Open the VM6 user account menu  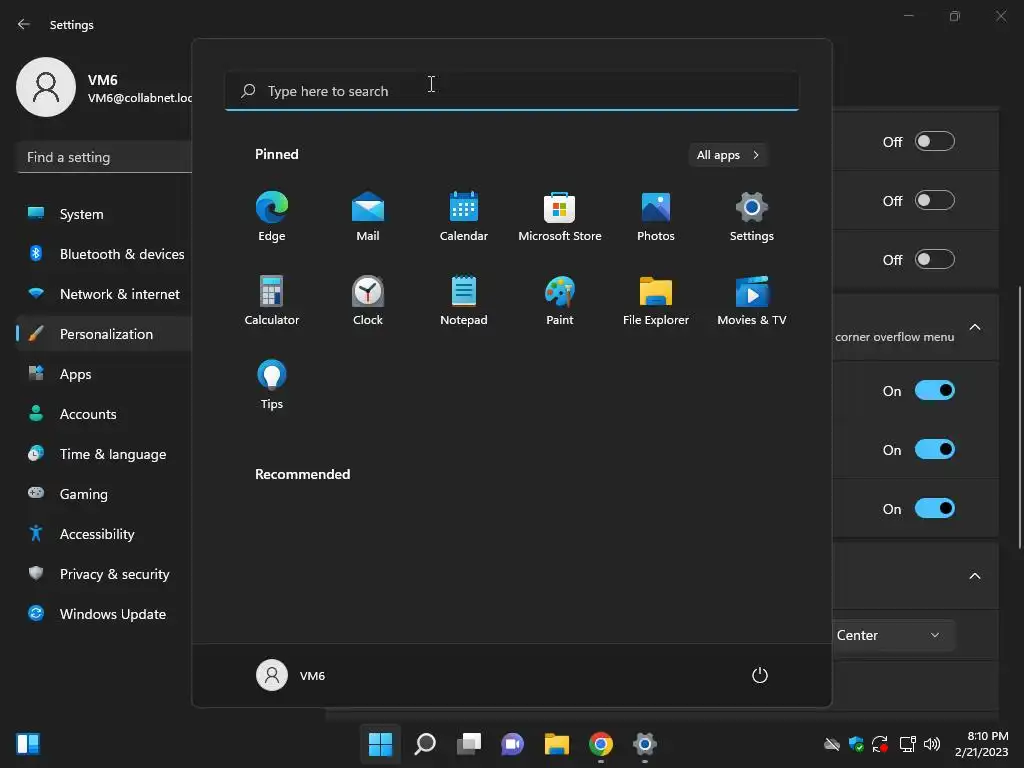[x=291, y=675]
